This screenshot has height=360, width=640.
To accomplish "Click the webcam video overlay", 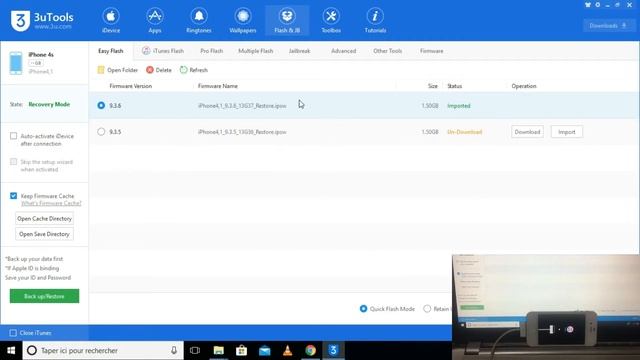I will pos(546,307).
